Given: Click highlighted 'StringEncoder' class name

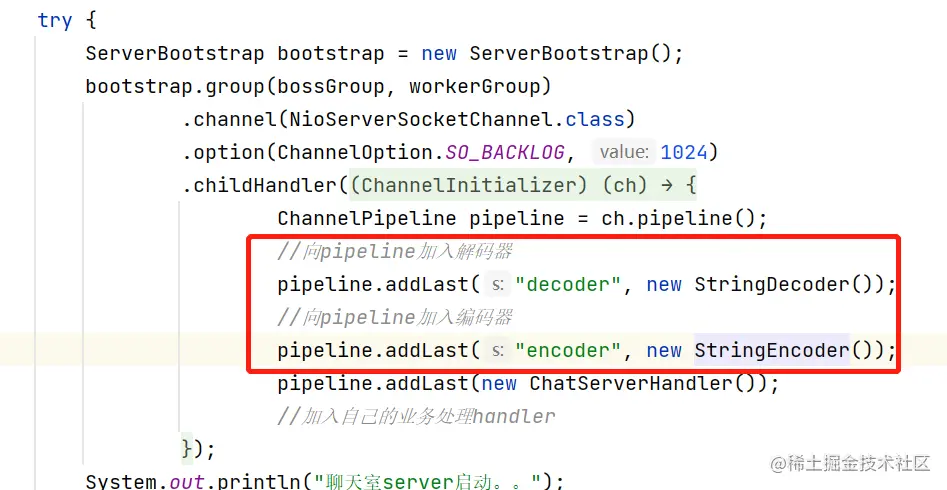Looking at the screenshot, I should coord(772,350).
